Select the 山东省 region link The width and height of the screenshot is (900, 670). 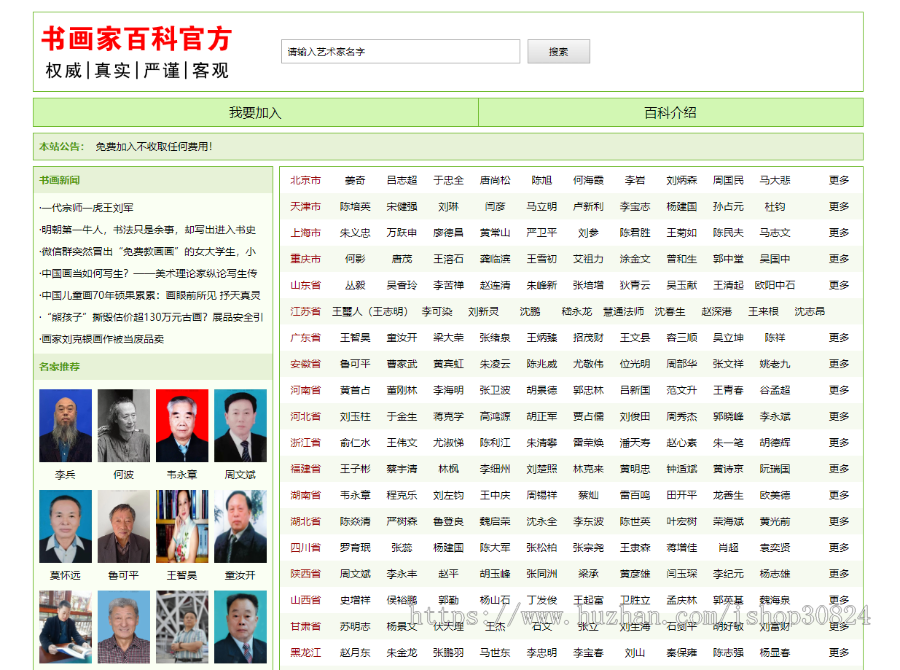point(305,285)
